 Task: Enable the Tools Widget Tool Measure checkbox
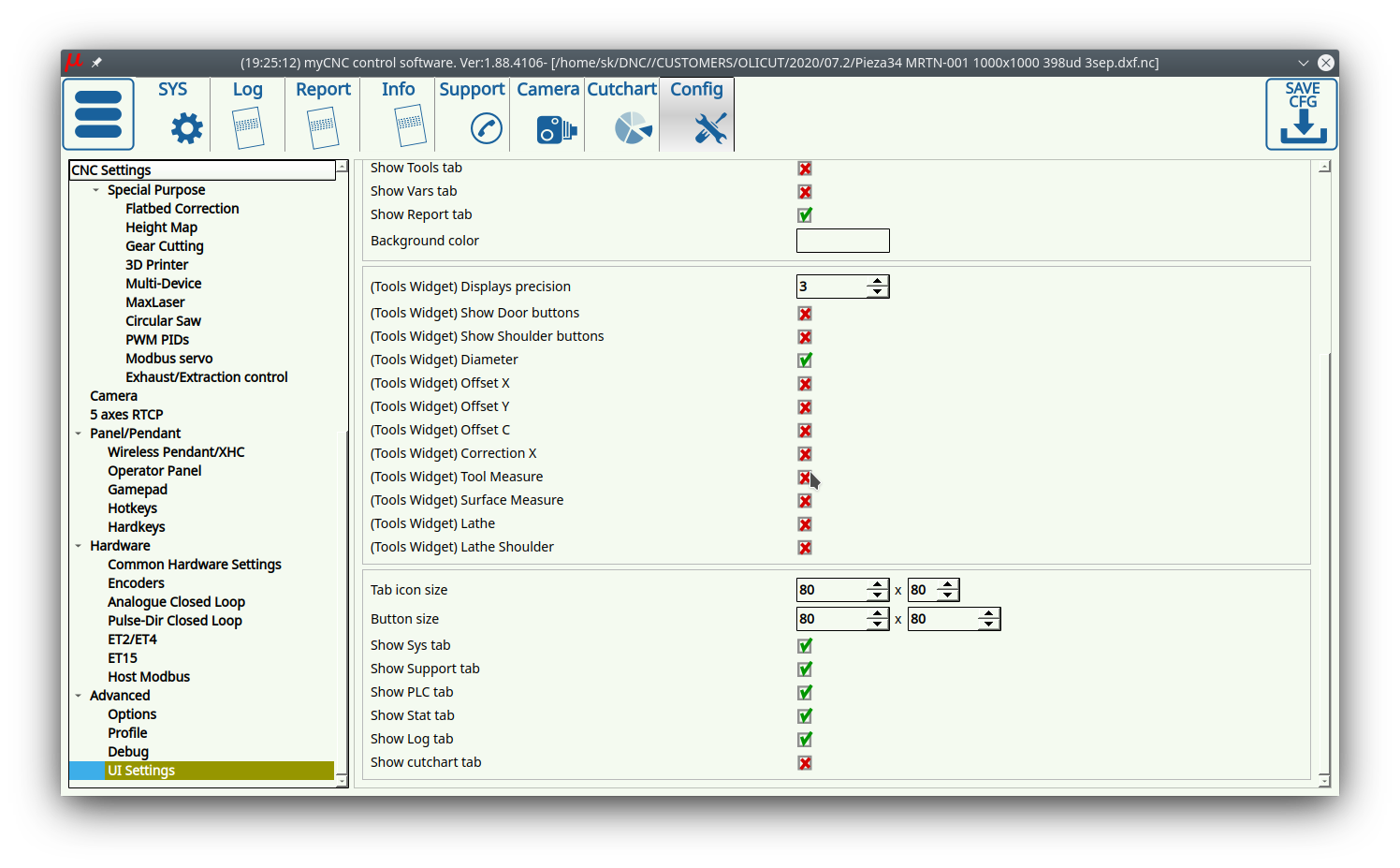tap(805, 478)
